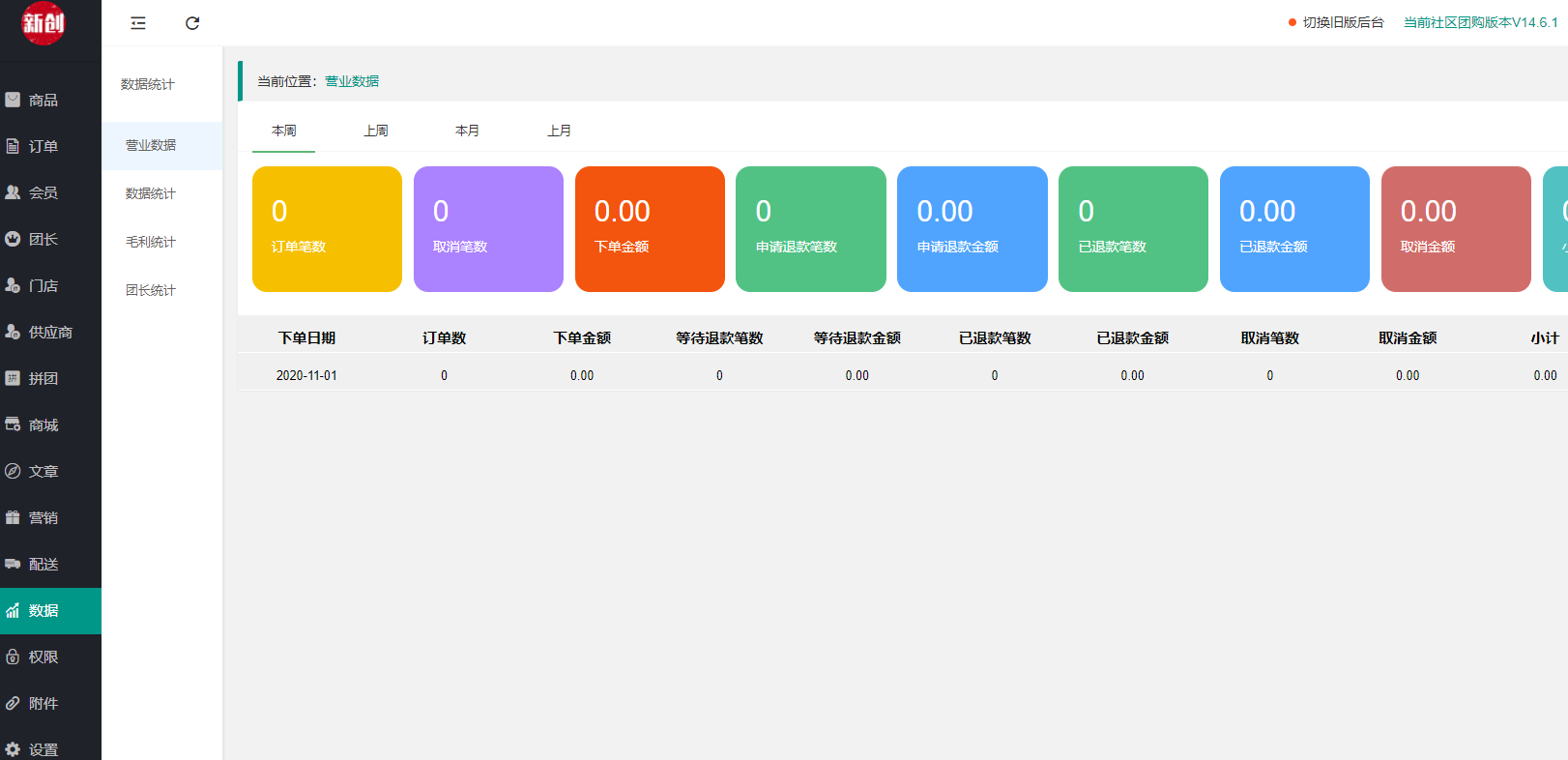Open the 权限 lock icon
Image resolution: width=1568 pixels, height=760 pixels.
pos(13,657)
